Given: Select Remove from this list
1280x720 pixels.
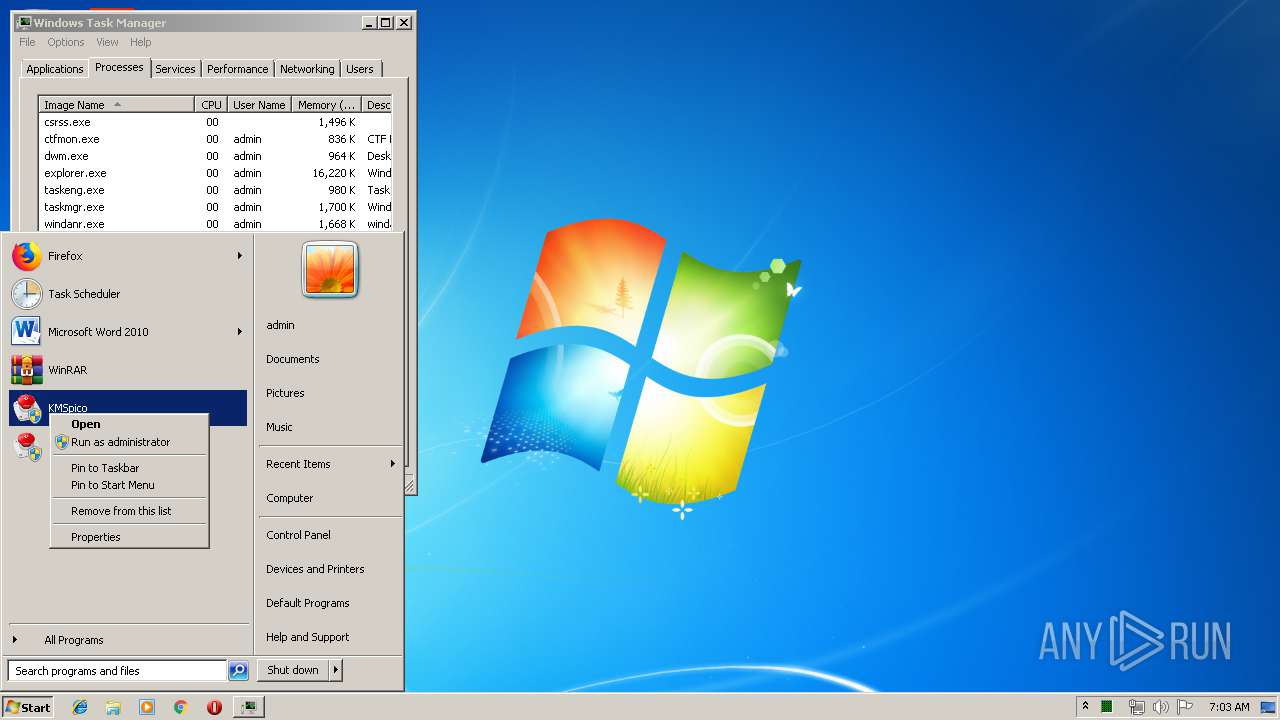Looking at the screenshot, I should click(x=129, y=511).
